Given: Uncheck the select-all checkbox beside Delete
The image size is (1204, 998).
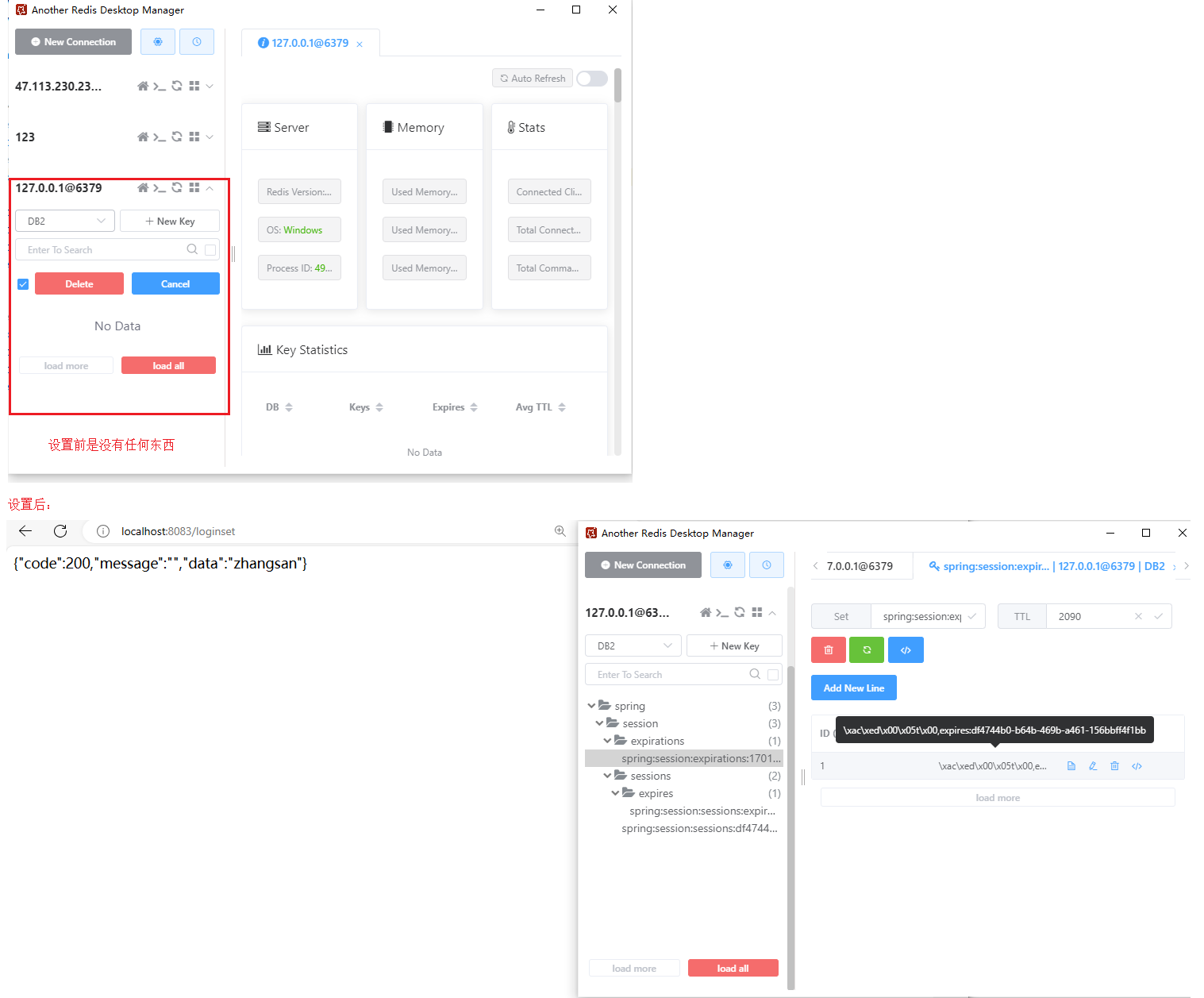Looking at the screenshot, I should (23, 284).
